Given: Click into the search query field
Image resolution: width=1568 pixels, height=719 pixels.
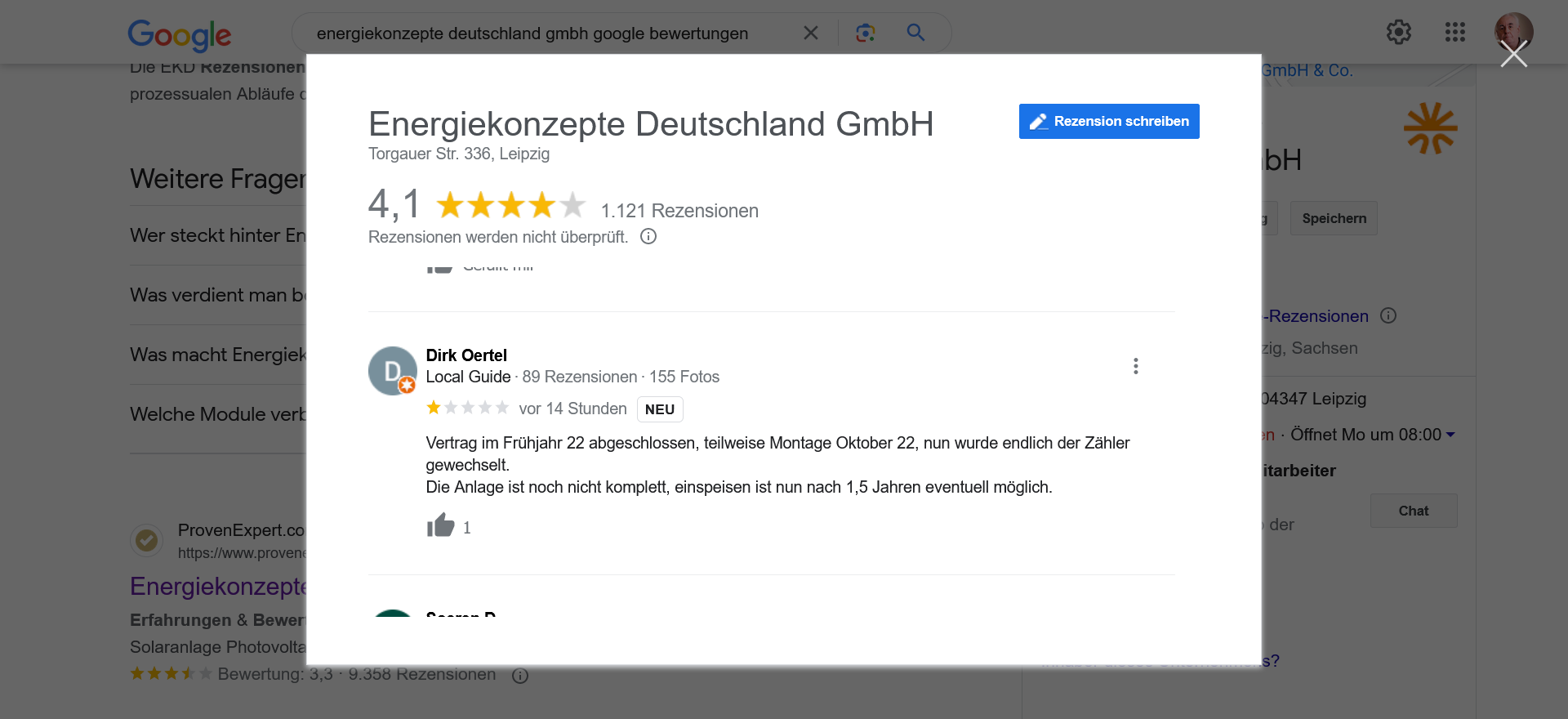Looking at the screenshot, I should coord(539,33).
